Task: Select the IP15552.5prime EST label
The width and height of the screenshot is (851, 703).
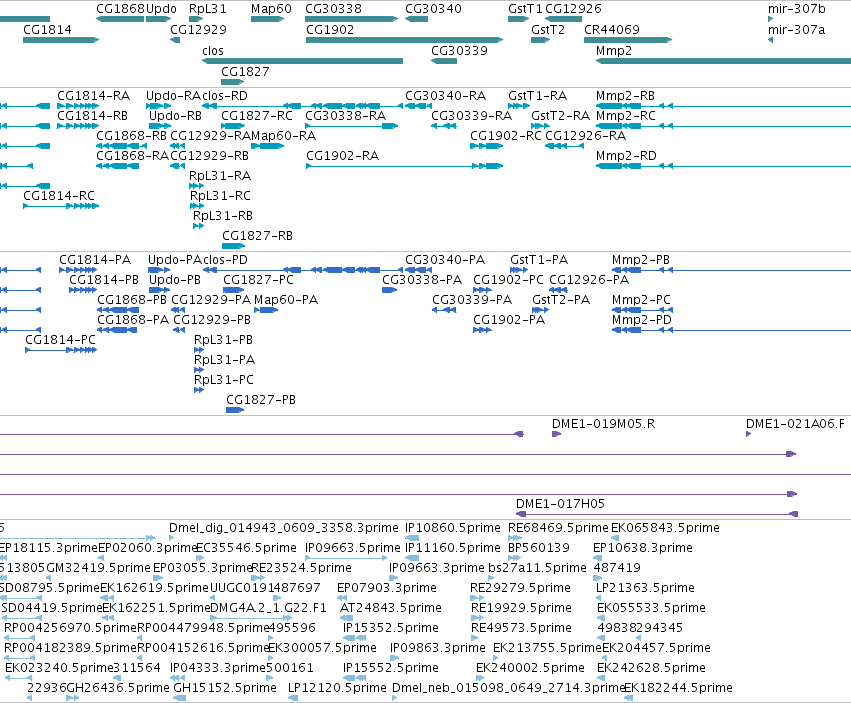Action: click(391, 668)
